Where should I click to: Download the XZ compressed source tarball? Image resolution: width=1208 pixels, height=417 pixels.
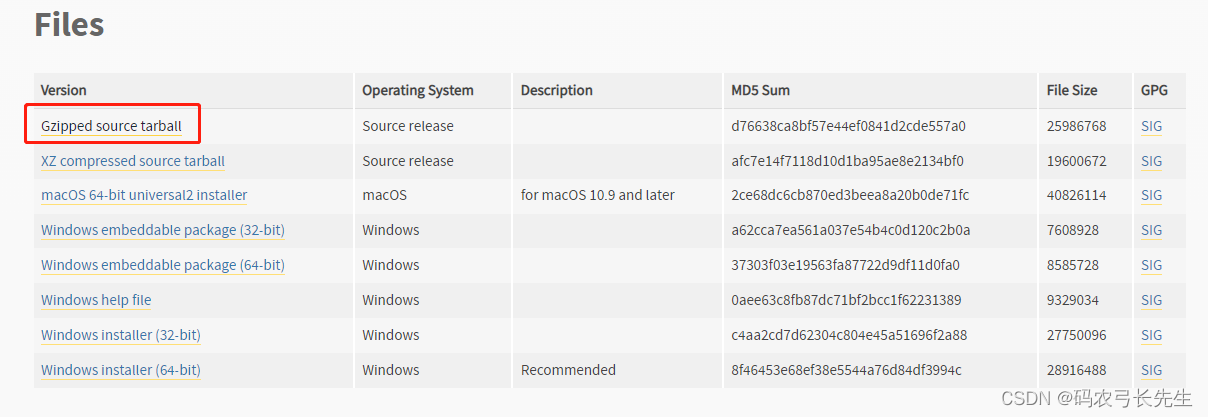coord(133,161)
